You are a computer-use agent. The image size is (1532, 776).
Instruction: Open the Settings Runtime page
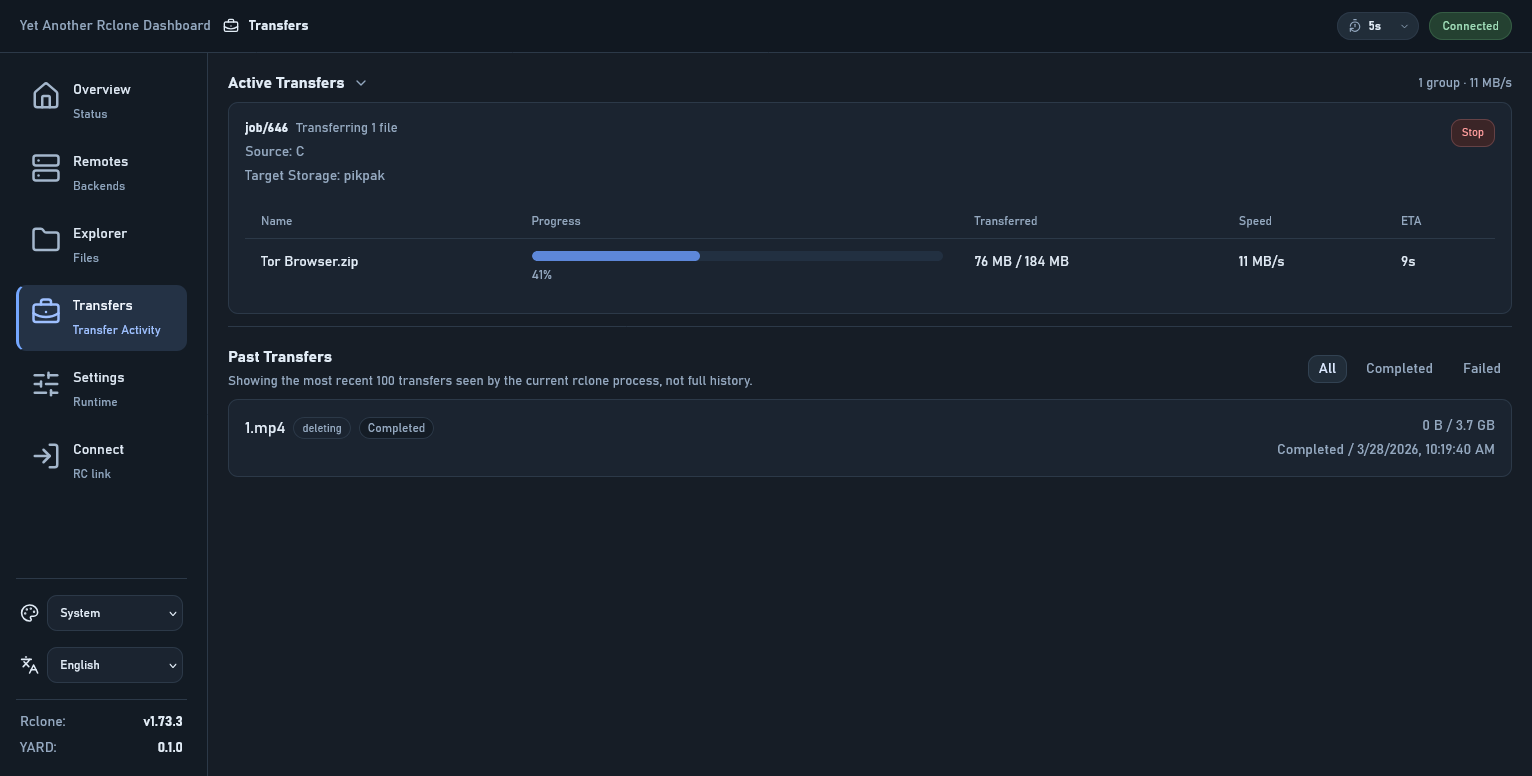click(x=99, y=388)
